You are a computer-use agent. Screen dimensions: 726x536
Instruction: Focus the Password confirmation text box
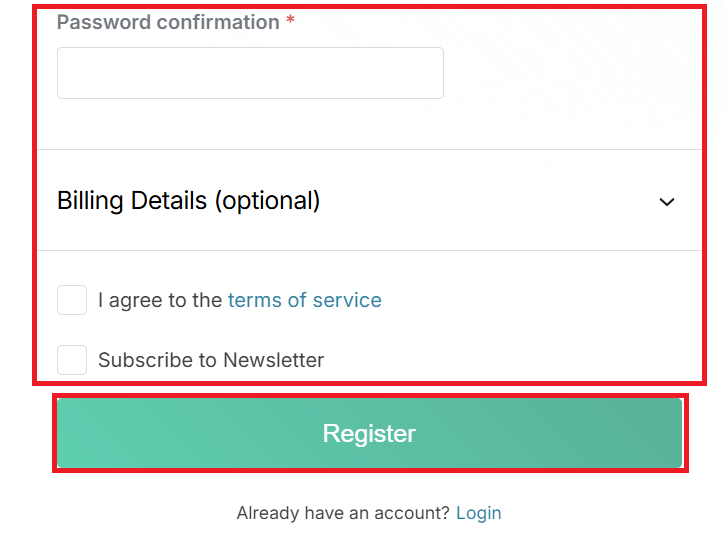pyautogui.click(x=250, y=73)
